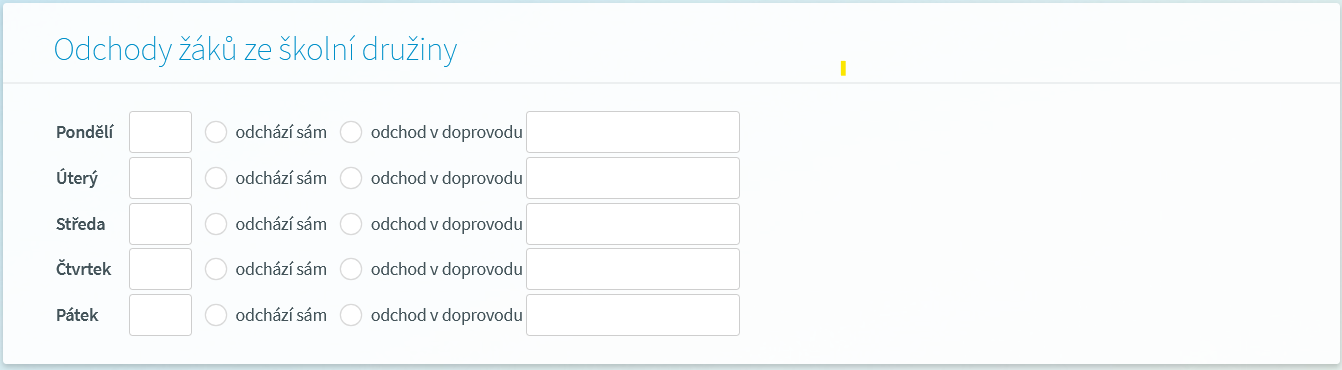Select 'odchod v doprovodu' for Pondělí
The height and width of the screenshot is (370, 1342).
coord(351,132)
